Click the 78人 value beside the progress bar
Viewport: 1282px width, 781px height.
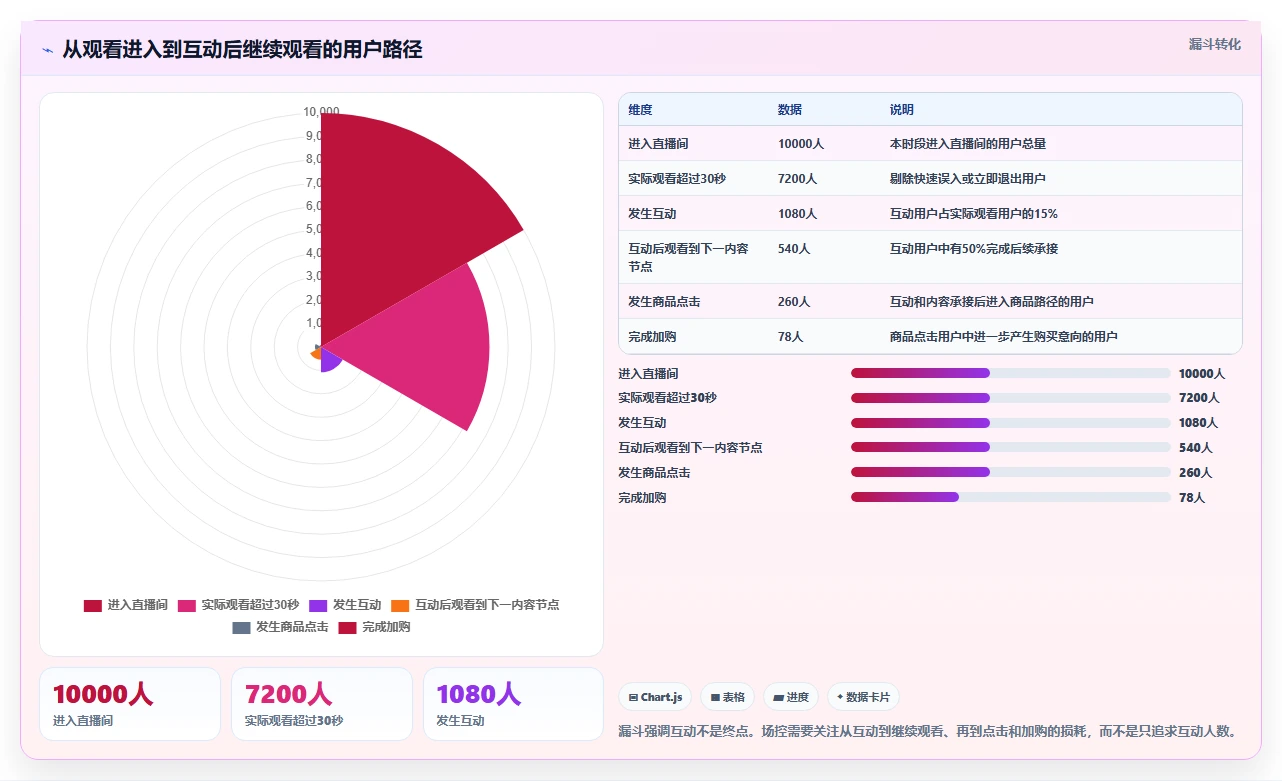[x=1192, y=498]
